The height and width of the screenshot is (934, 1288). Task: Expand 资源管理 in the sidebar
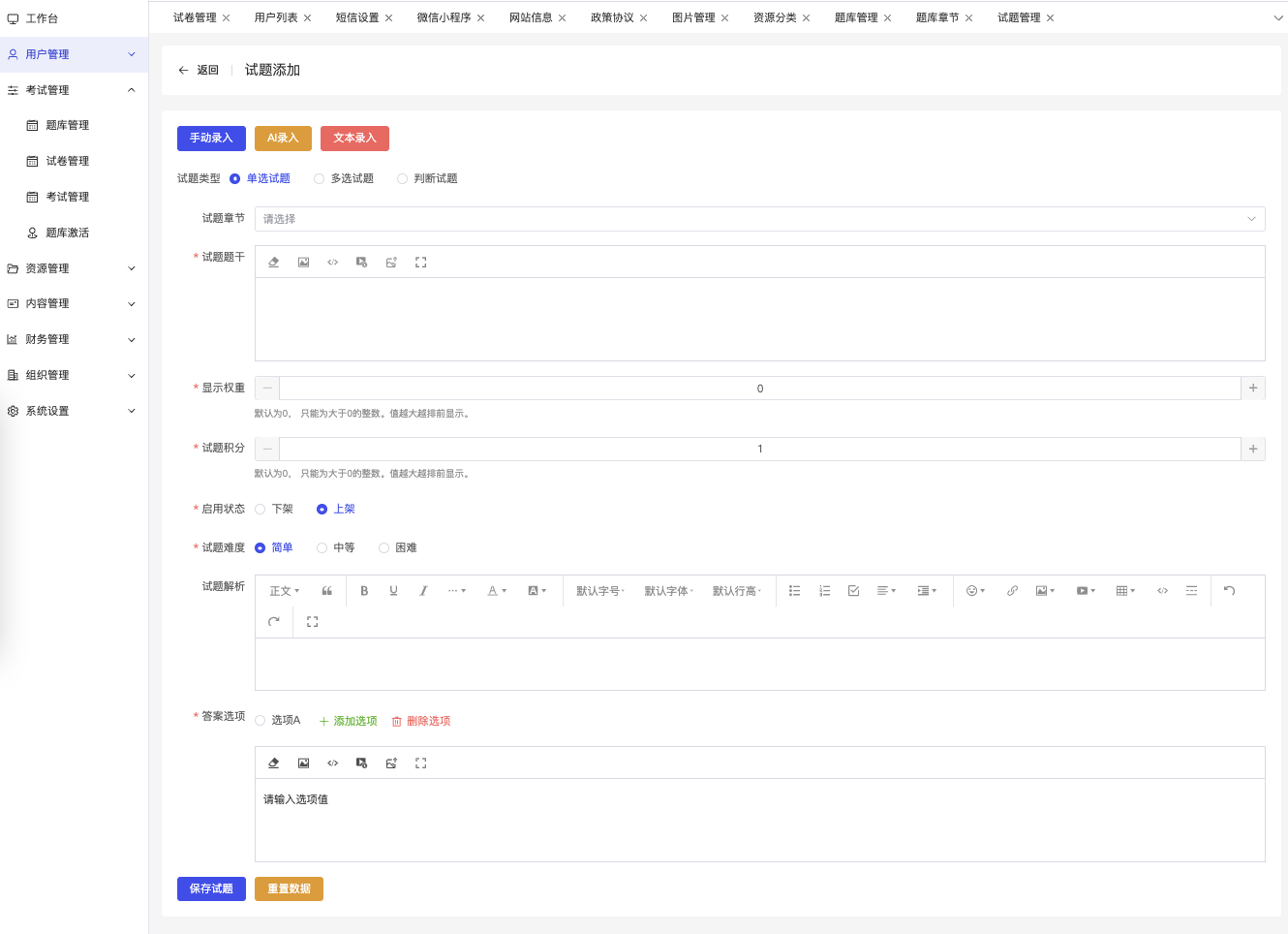point(72,268)
